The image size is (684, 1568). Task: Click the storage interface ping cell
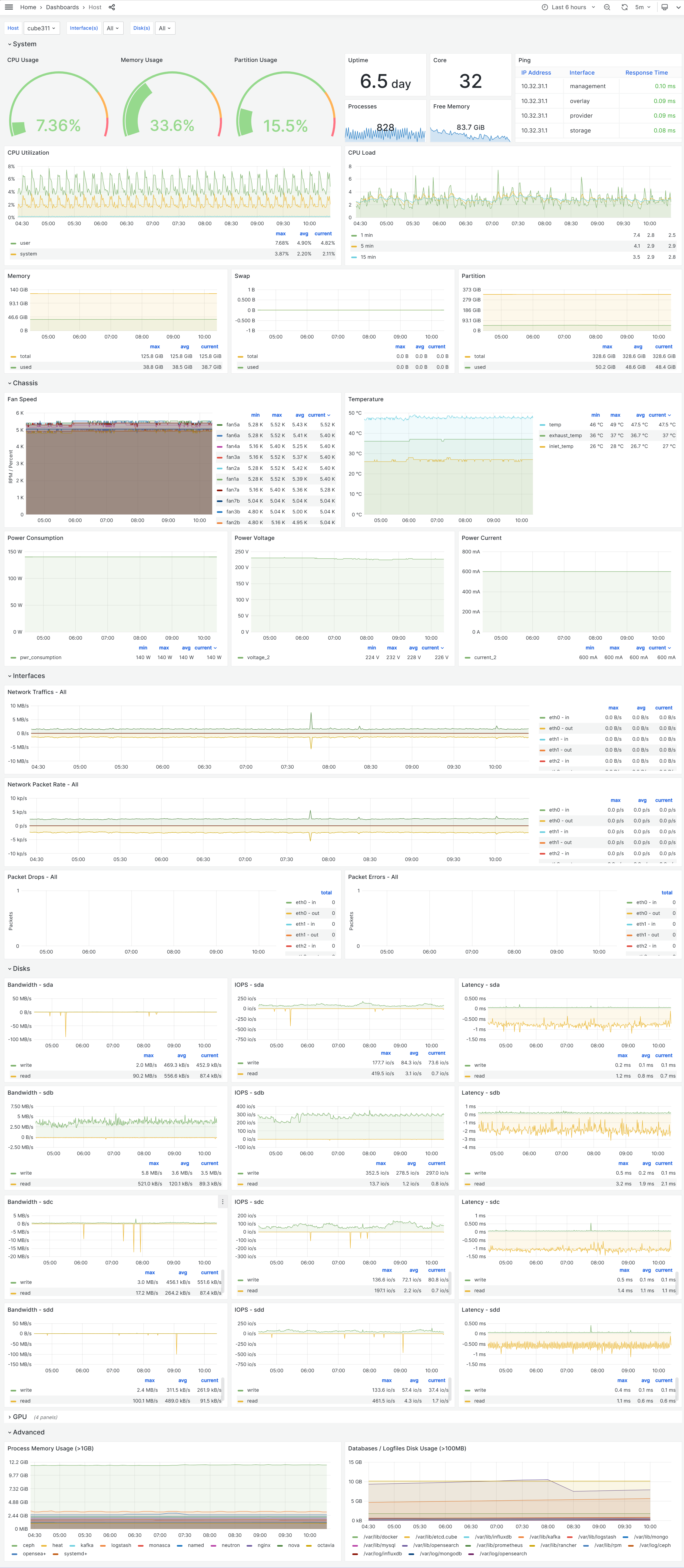[580, 130]
